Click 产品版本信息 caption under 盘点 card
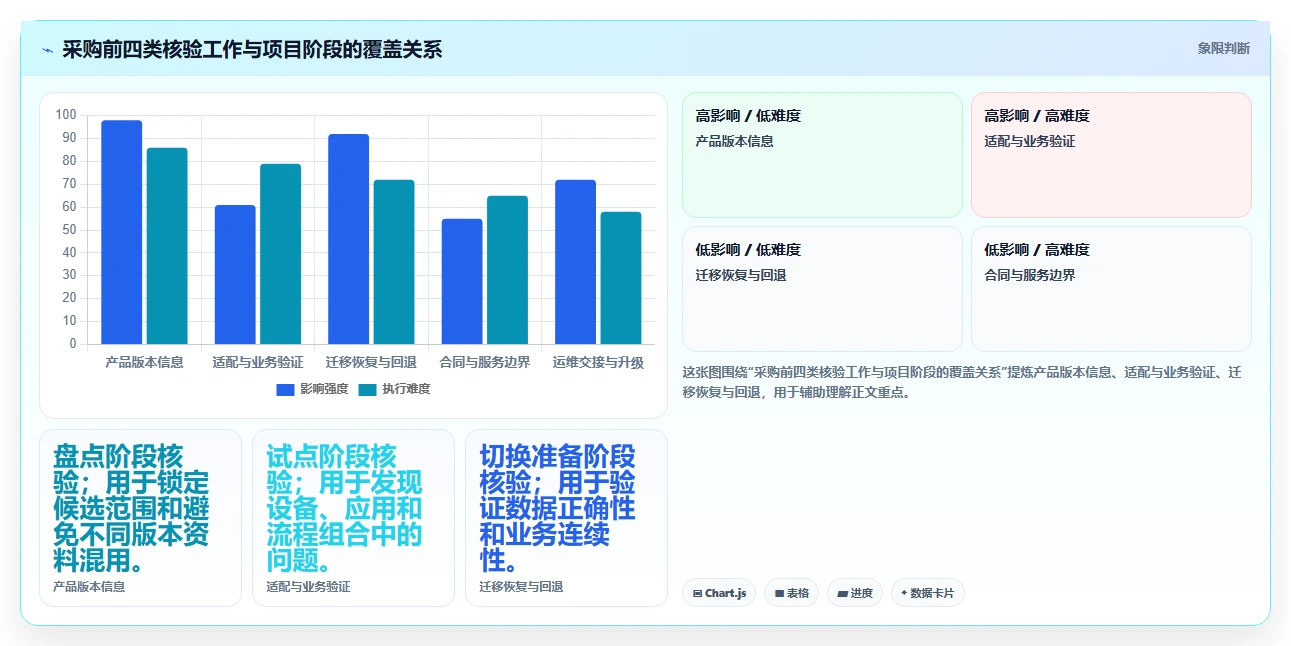 click(x=89, y=587)
